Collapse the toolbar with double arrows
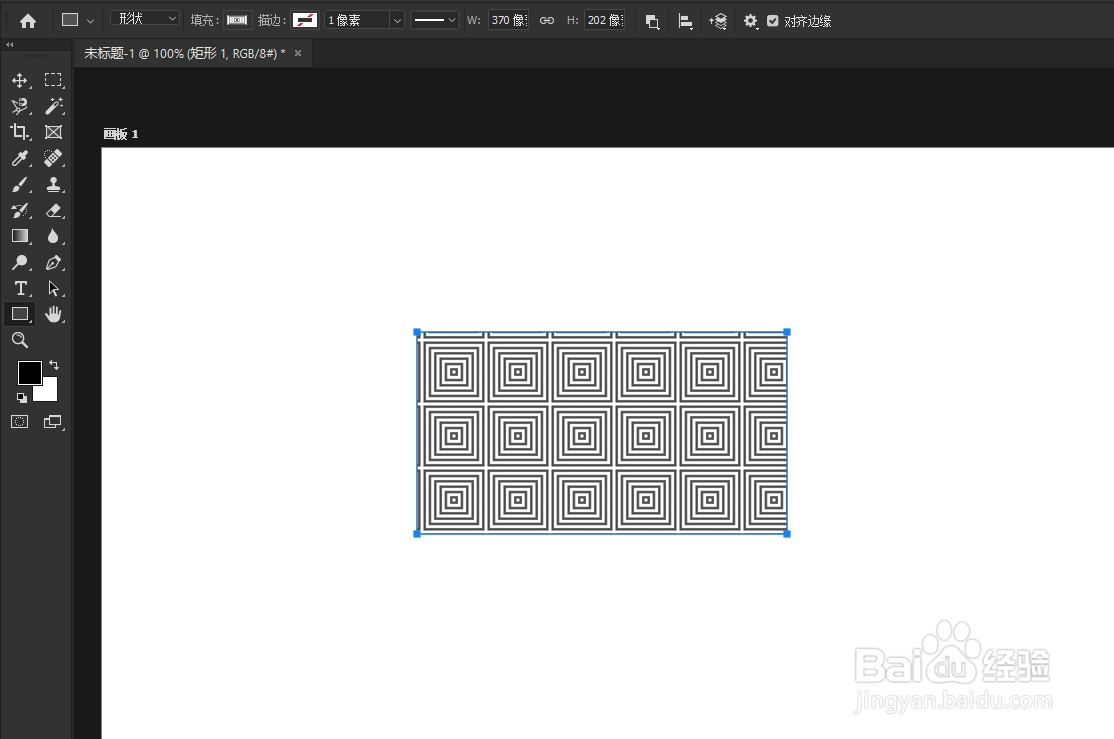1114x739 pixels. pos(10,44)
